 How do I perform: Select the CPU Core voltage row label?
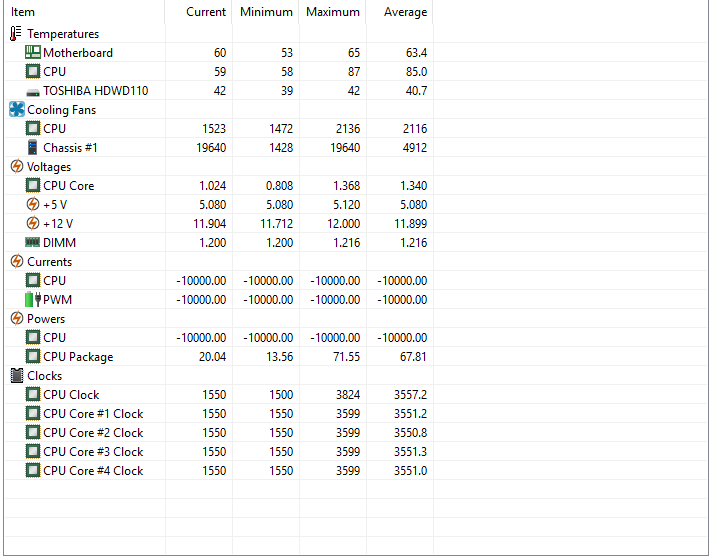pos(68,186)
